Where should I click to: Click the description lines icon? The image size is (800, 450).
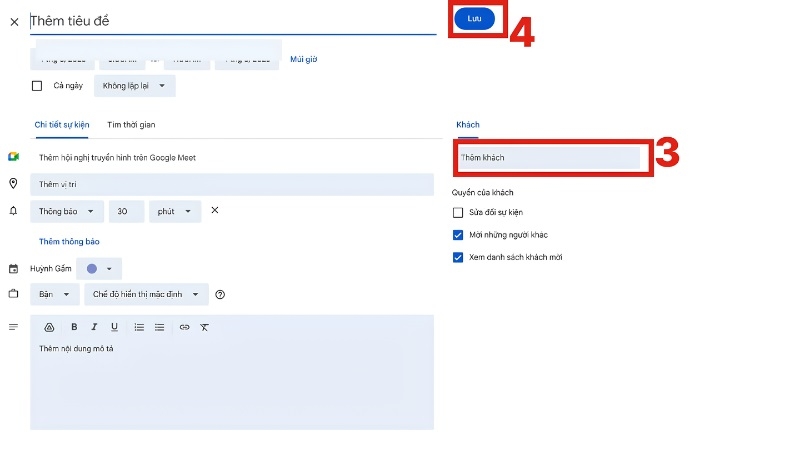coord(13,327)
